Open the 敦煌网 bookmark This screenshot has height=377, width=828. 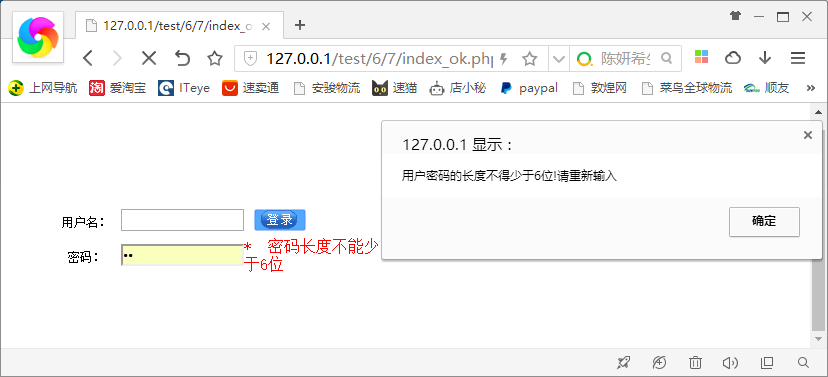click(x=600, y=88)
